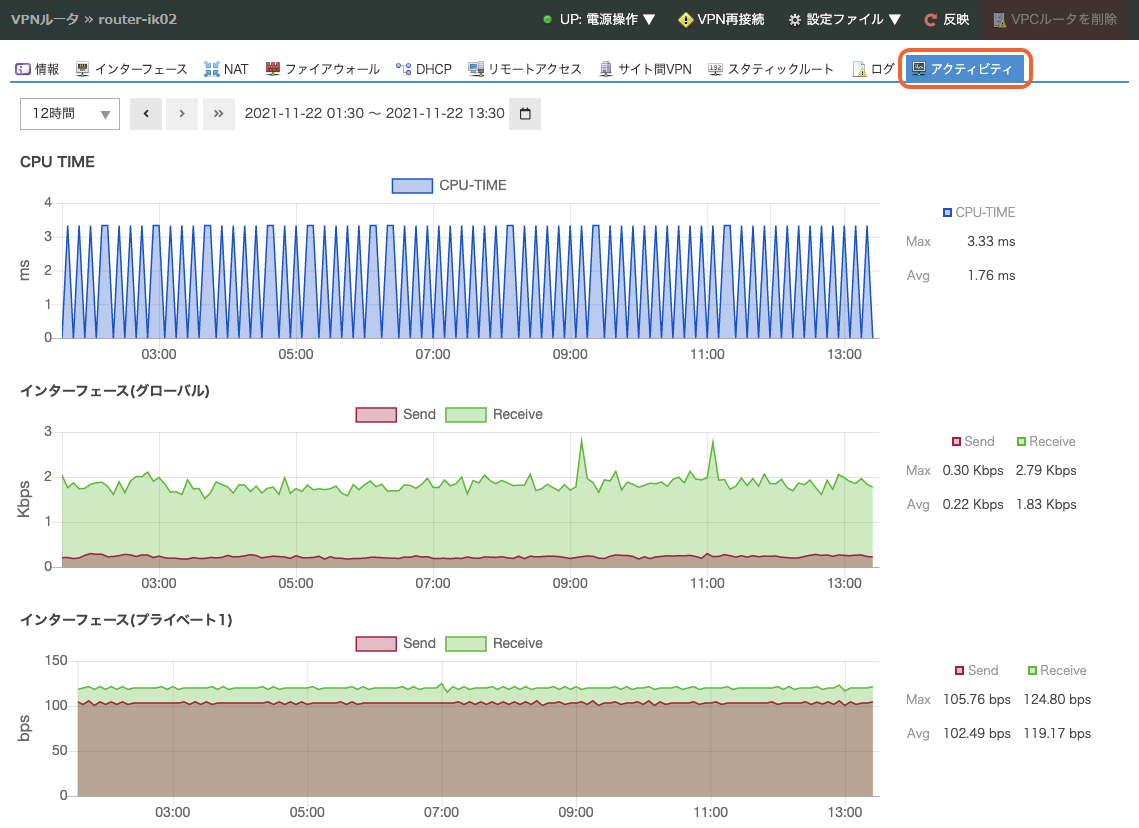Click the firewall brick icon
Image resolution: width=1139 pixels, height=828 pixels.
tap(272, 69)
